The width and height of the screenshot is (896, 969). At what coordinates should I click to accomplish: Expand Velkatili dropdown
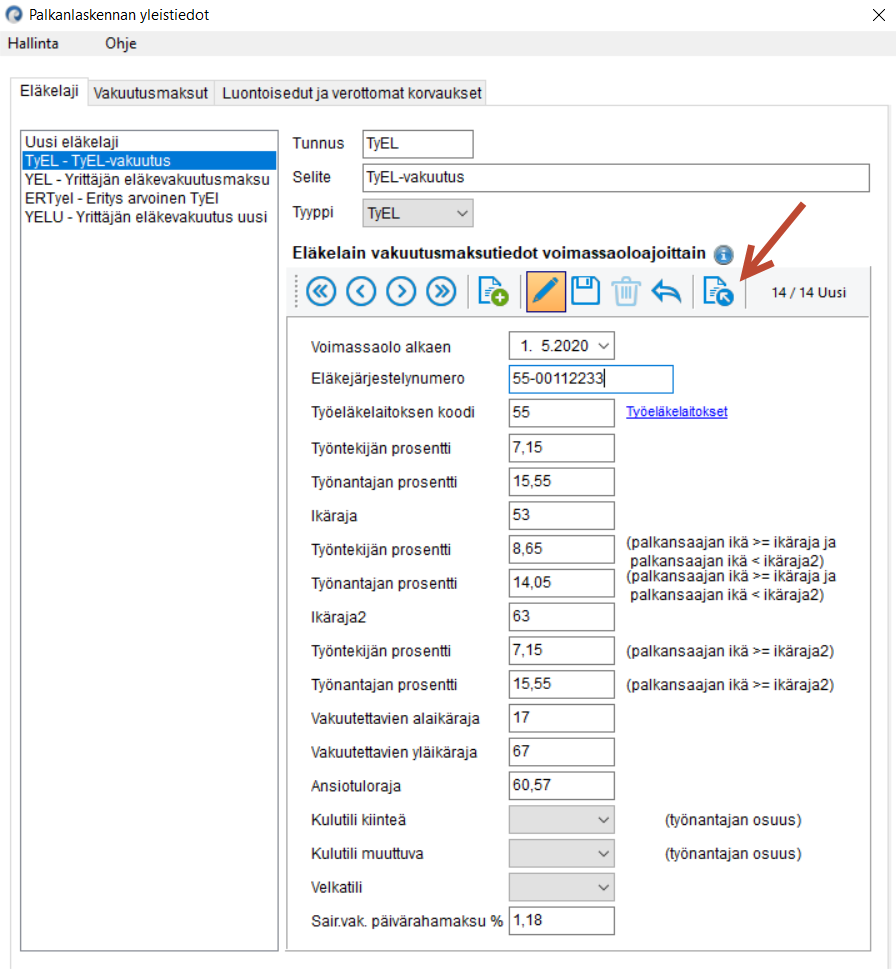(x=562, y=887)
